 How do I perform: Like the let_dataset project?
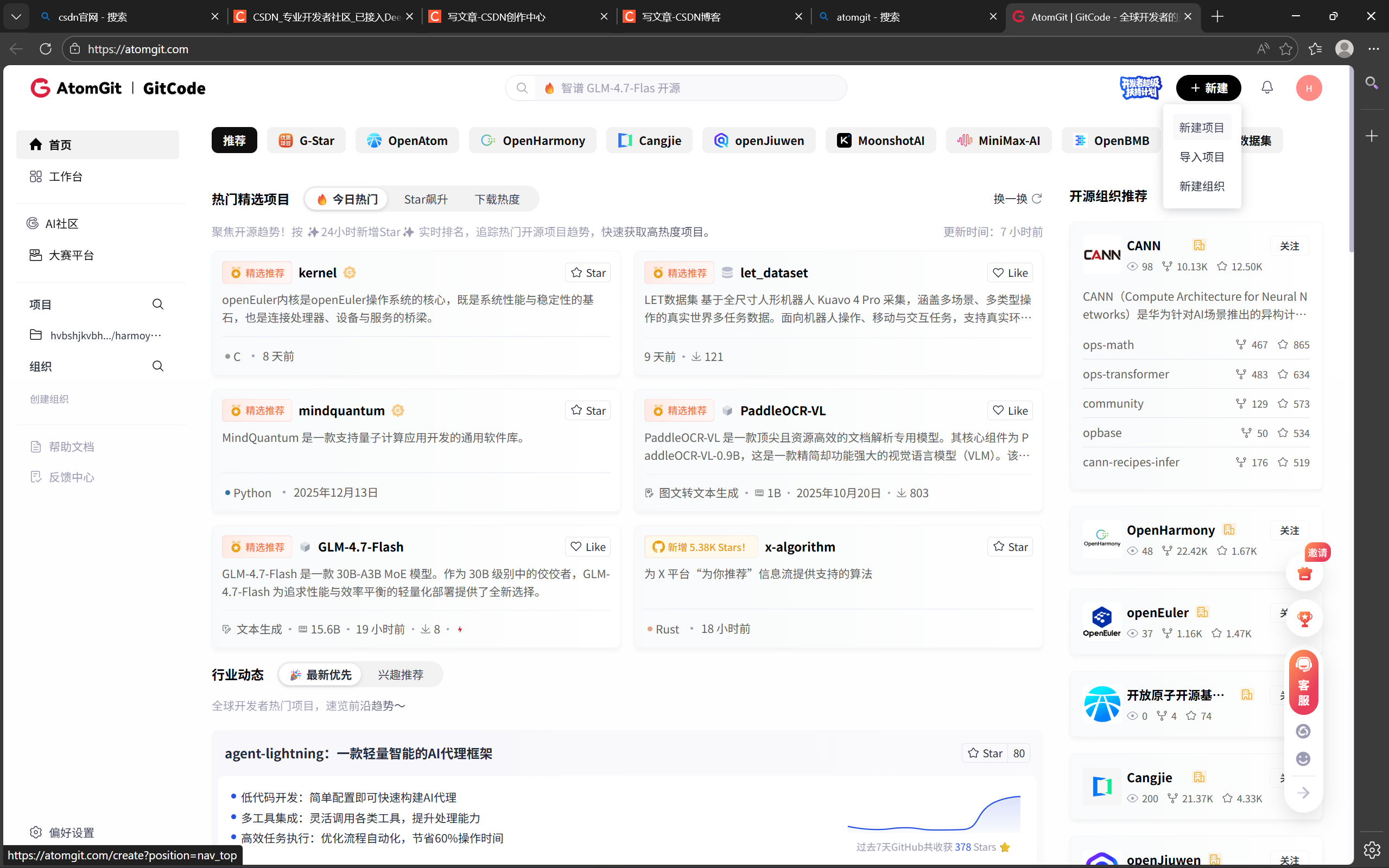click(1010, 273)
